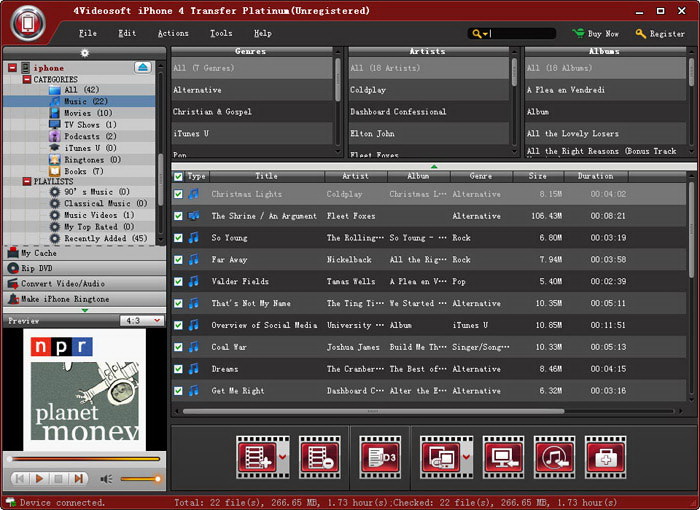
Task: Collapse the CATEGORIES tree node
Action: coord(26,79)
